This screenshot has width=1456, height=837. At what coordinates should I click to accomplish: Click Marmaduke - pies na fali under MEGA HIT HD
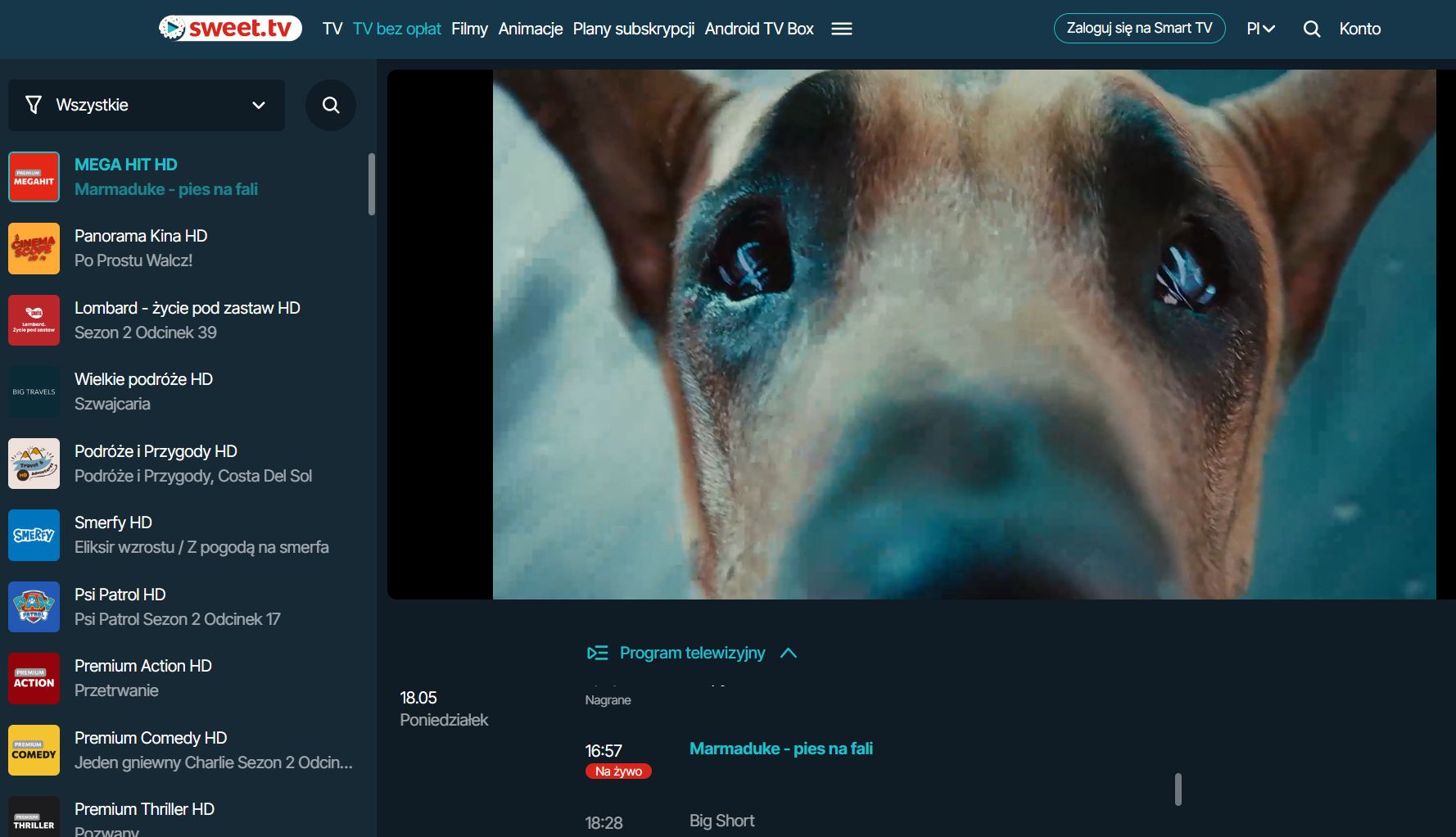(x=166, y=189)
